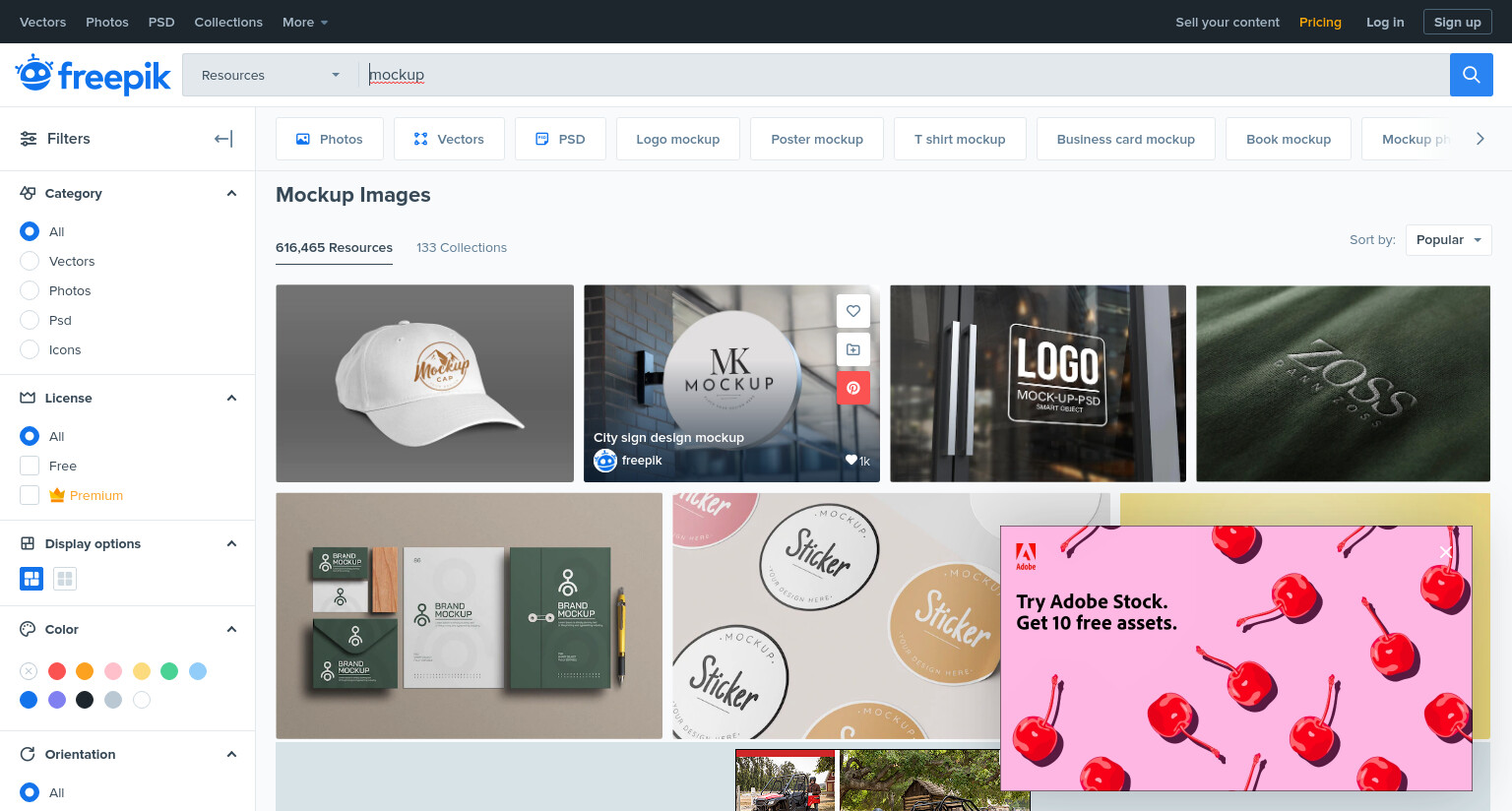
Task: Add City sign mockup to collection
Action: click(853, 349)
